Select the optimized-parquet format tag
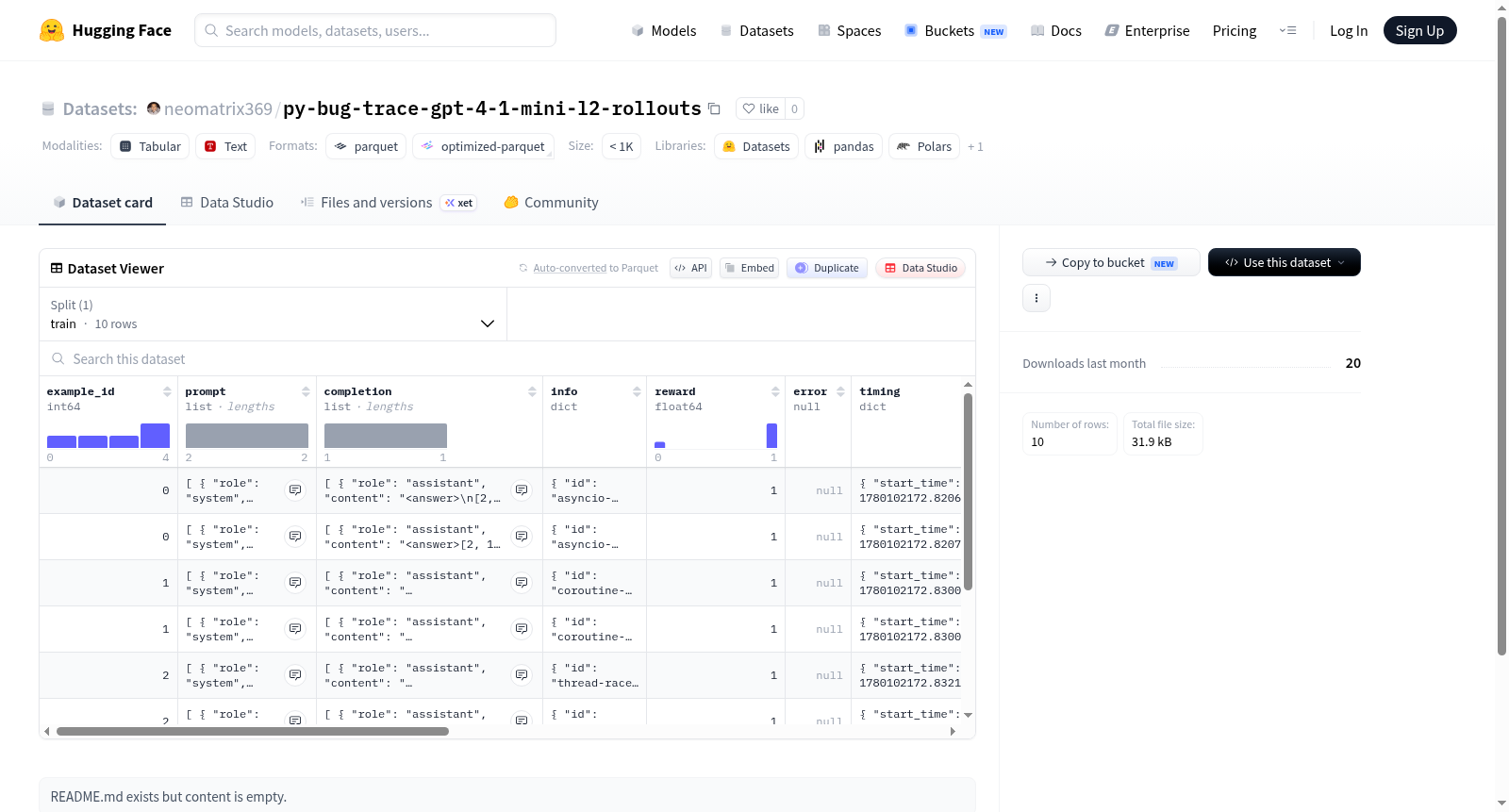This screenshot has width=1509, height=812. [483, 146]
